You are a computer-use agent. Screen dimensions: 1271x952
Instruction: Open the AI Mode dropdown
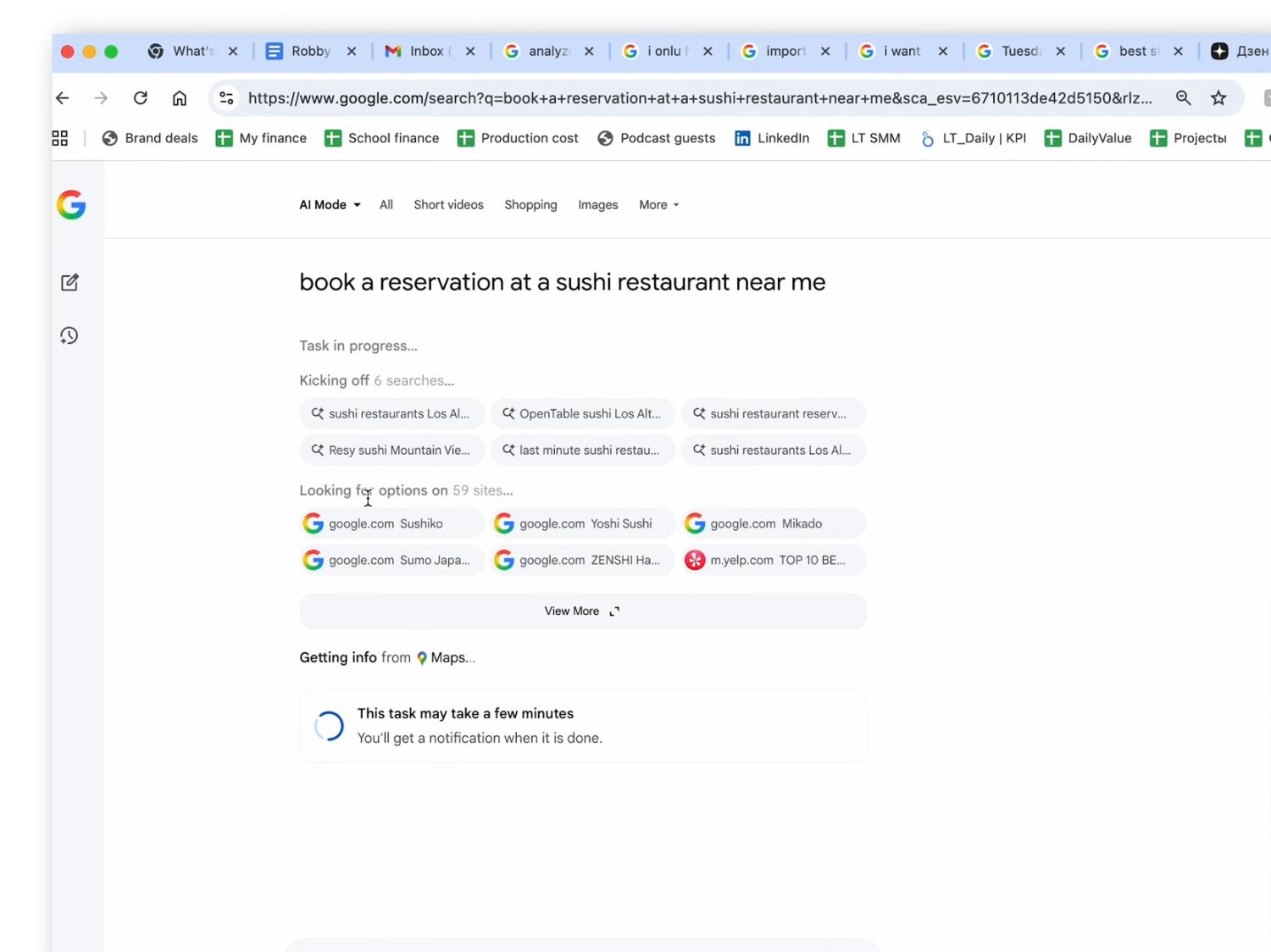click(x=329, y=204)
